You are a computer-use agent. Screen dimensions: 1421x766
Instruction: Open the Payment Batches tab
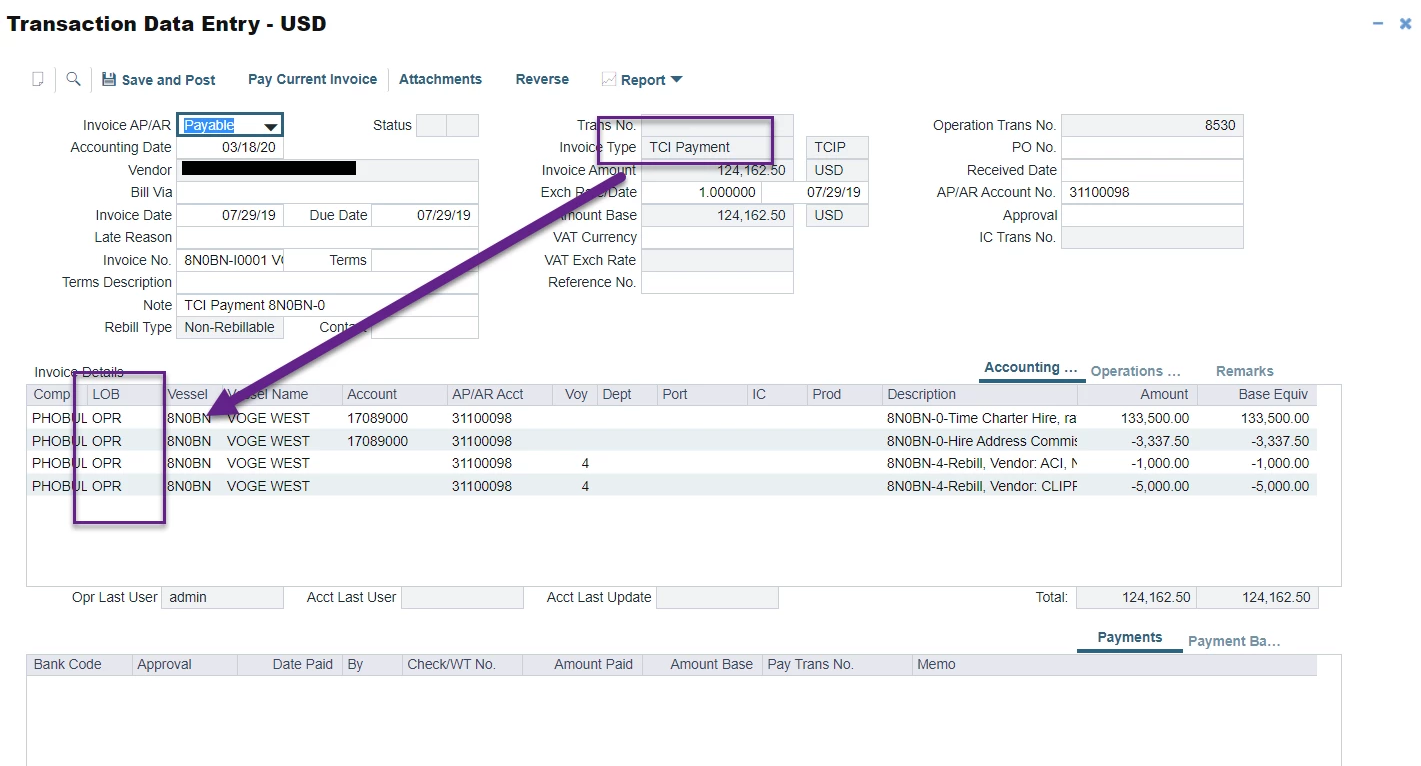(1233, 641)
